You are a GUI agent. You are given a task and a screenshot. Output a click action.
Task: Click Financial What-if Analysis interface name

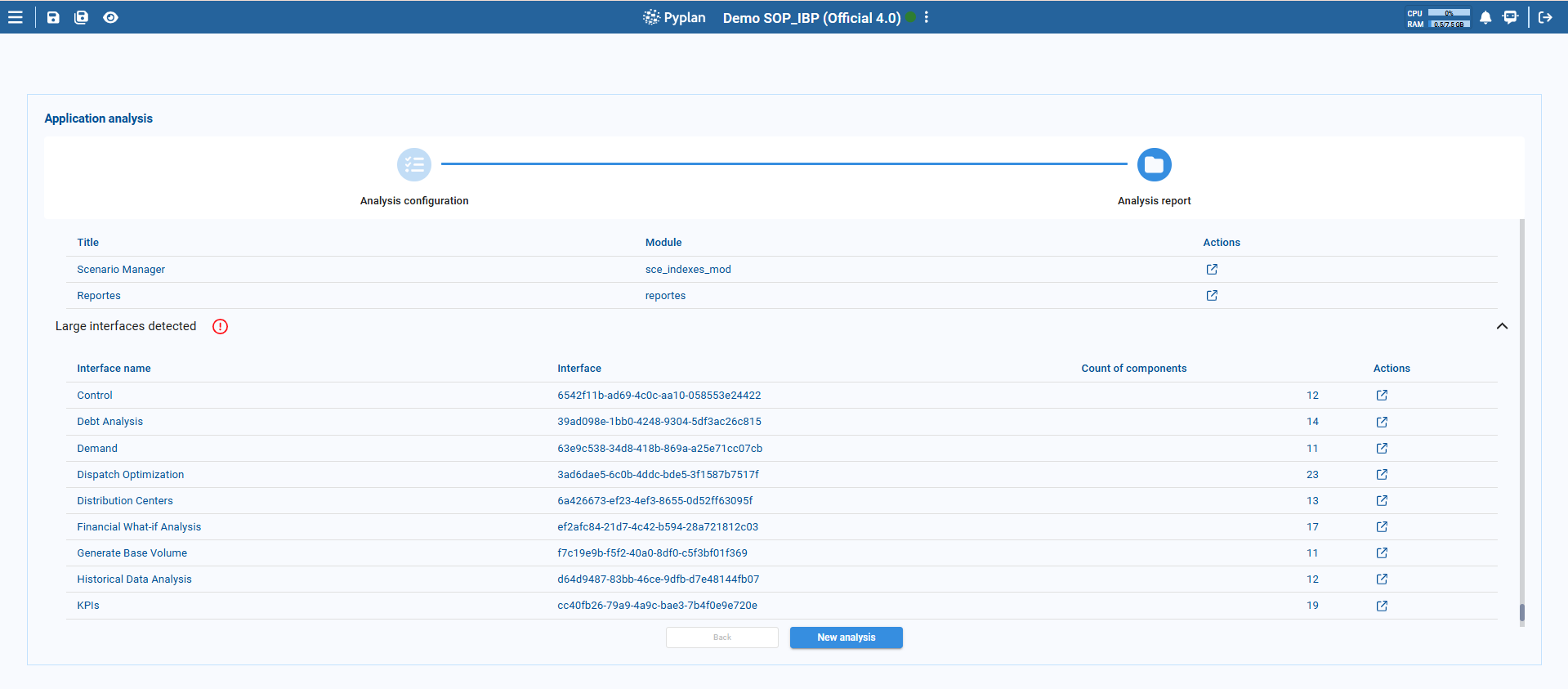pyautogui.click(x=139, y=527)
